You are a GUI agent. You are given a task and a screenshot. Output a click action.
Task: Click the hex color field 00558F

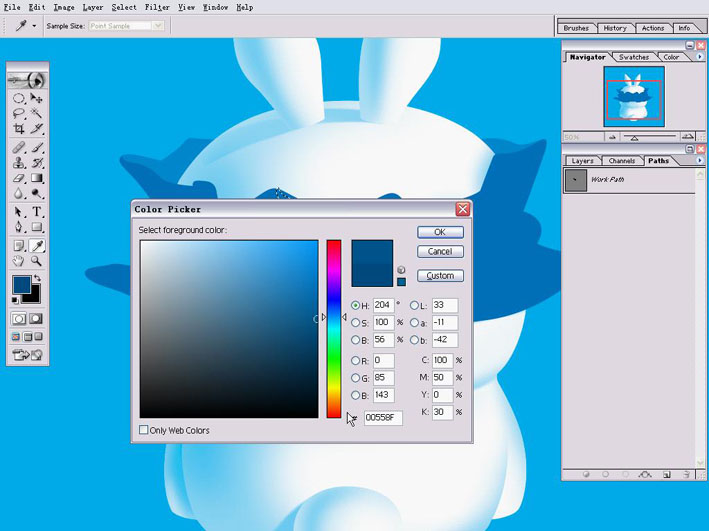pyautogui.click(x=383, y=417)
